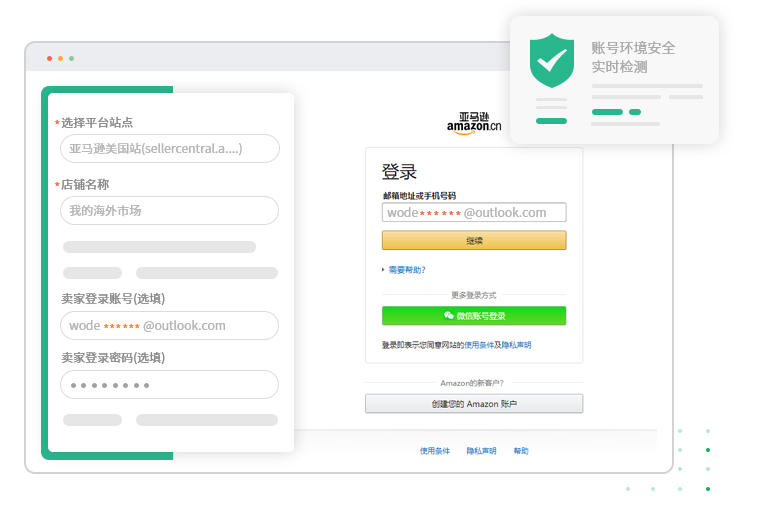Open footer 使用条件 link

pos(435,451)
